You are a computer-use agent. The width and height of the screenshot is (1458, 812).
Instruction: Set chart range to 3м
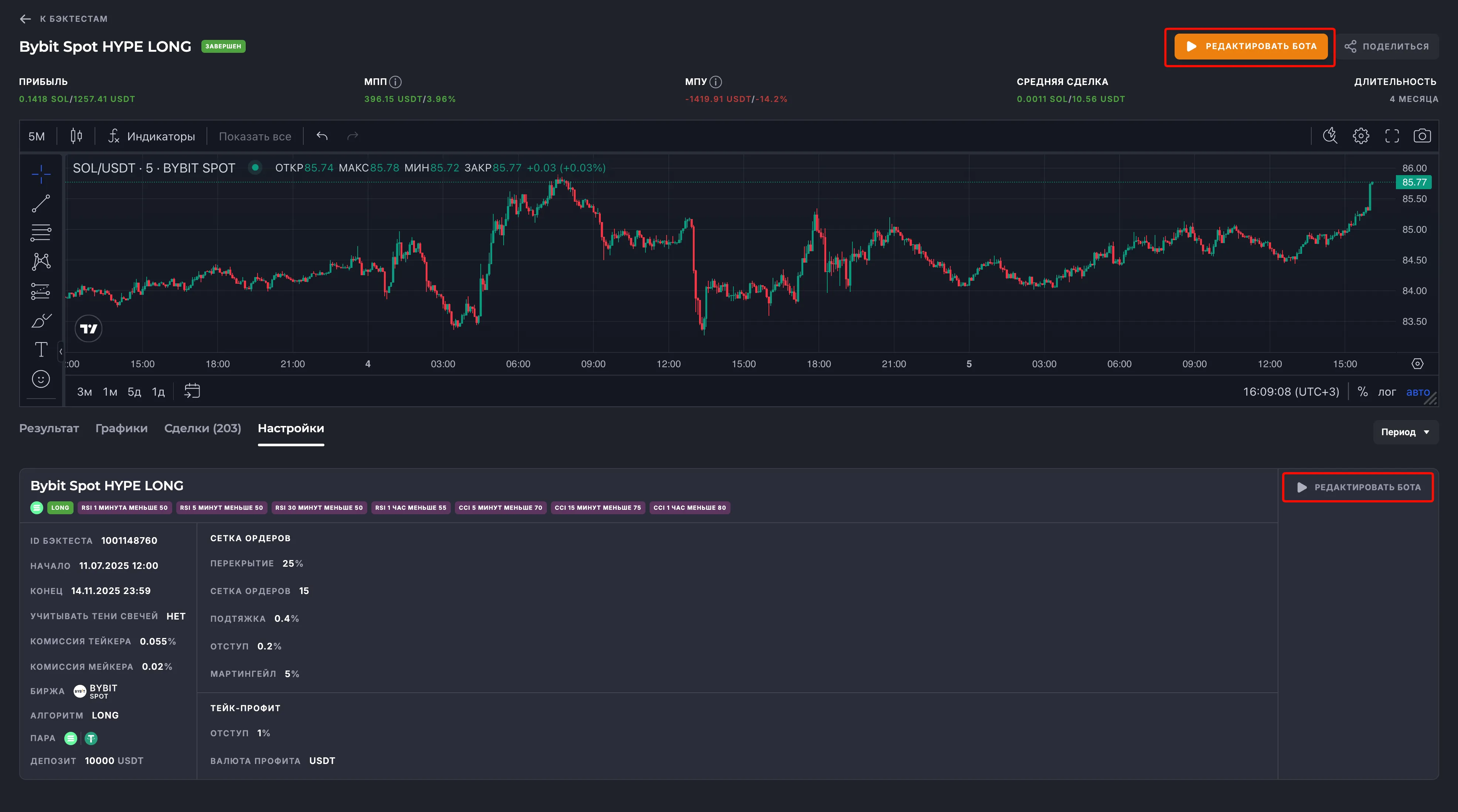click(x=84, y=392)
